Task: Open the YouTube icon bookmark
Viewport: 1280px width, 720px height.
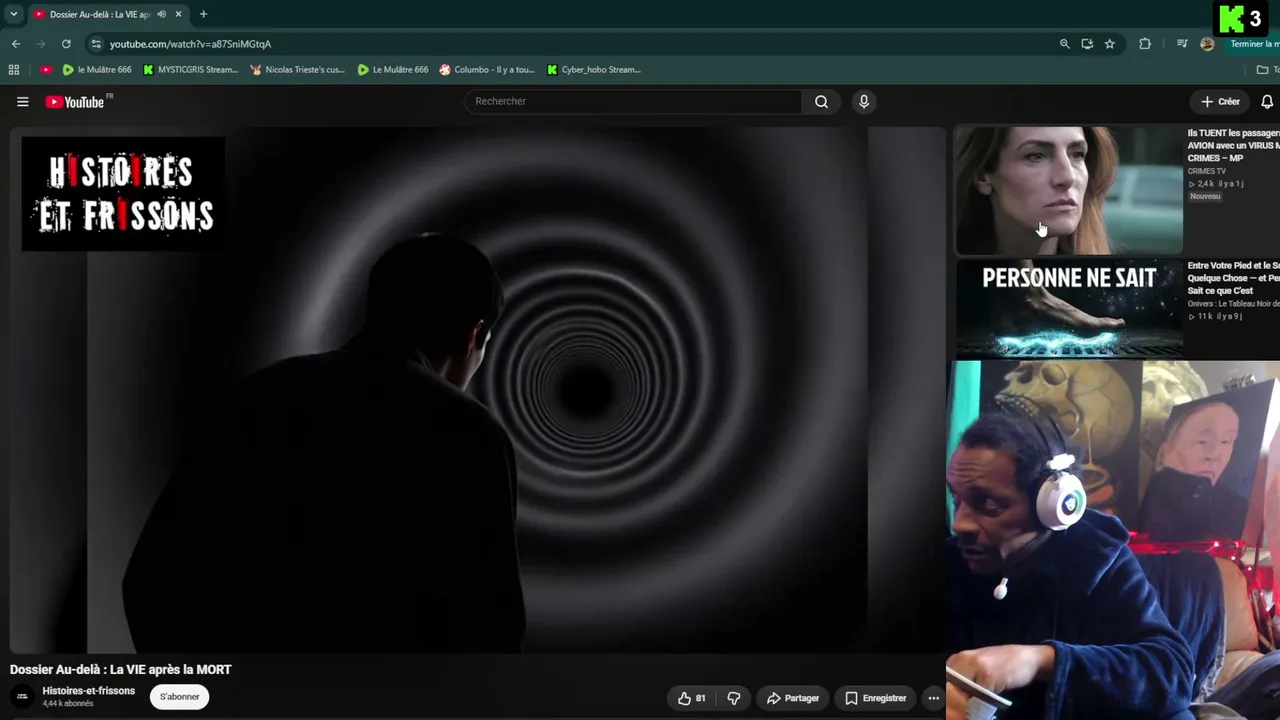Action: pos(46,70)
